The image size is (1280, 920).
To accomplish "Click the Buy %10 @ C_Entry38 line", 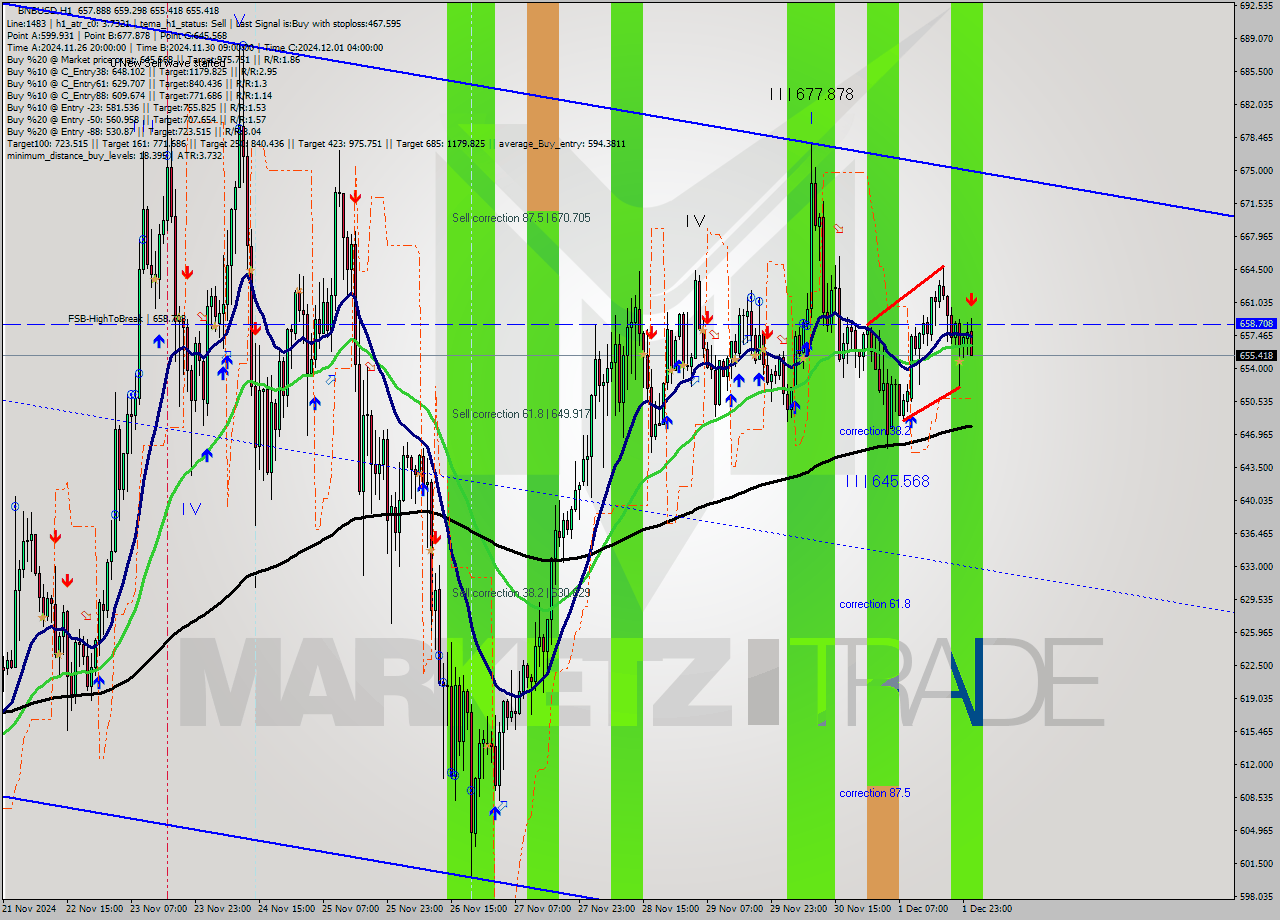I will point(142,72).
